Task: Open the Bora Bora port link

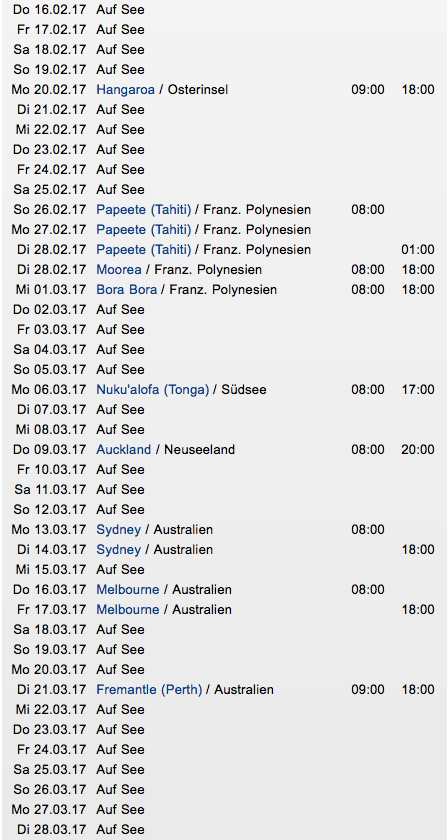Action: coord(126,290)
